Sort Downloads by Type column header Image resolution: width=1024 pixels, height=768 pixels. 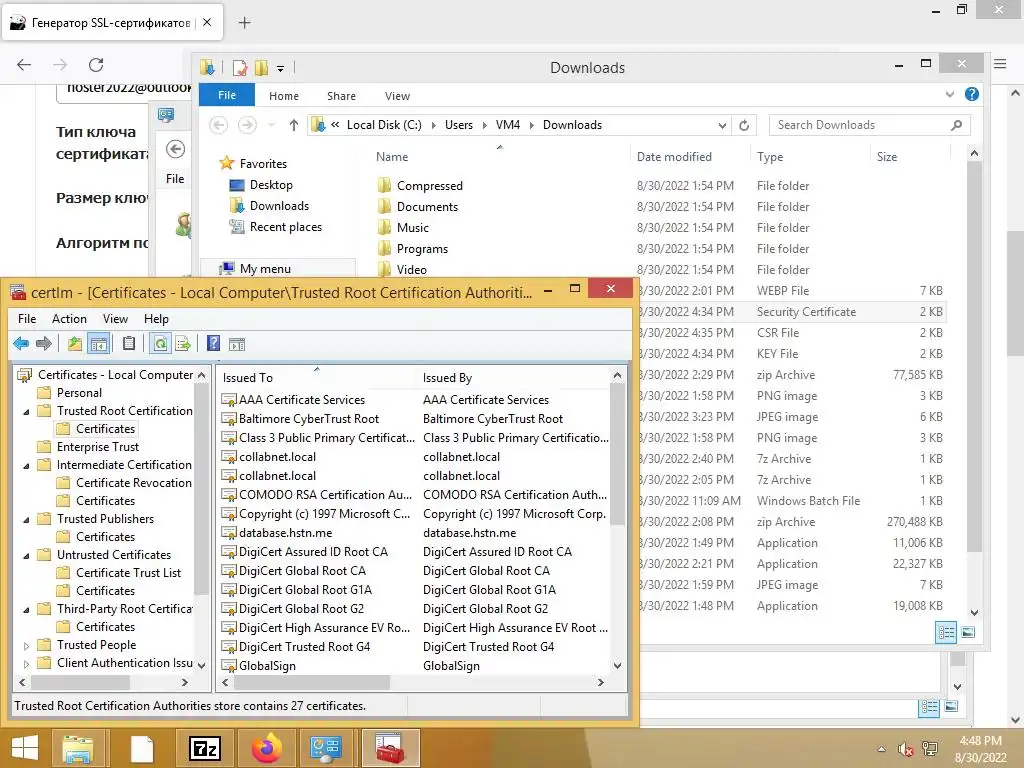point(770,157)
